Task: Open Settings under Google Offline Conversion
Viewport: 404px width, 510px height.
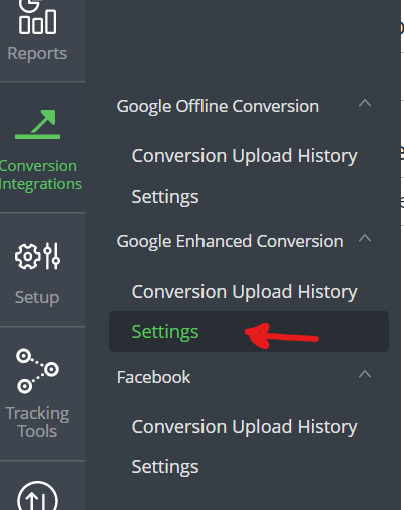Action: click(165, 197)
